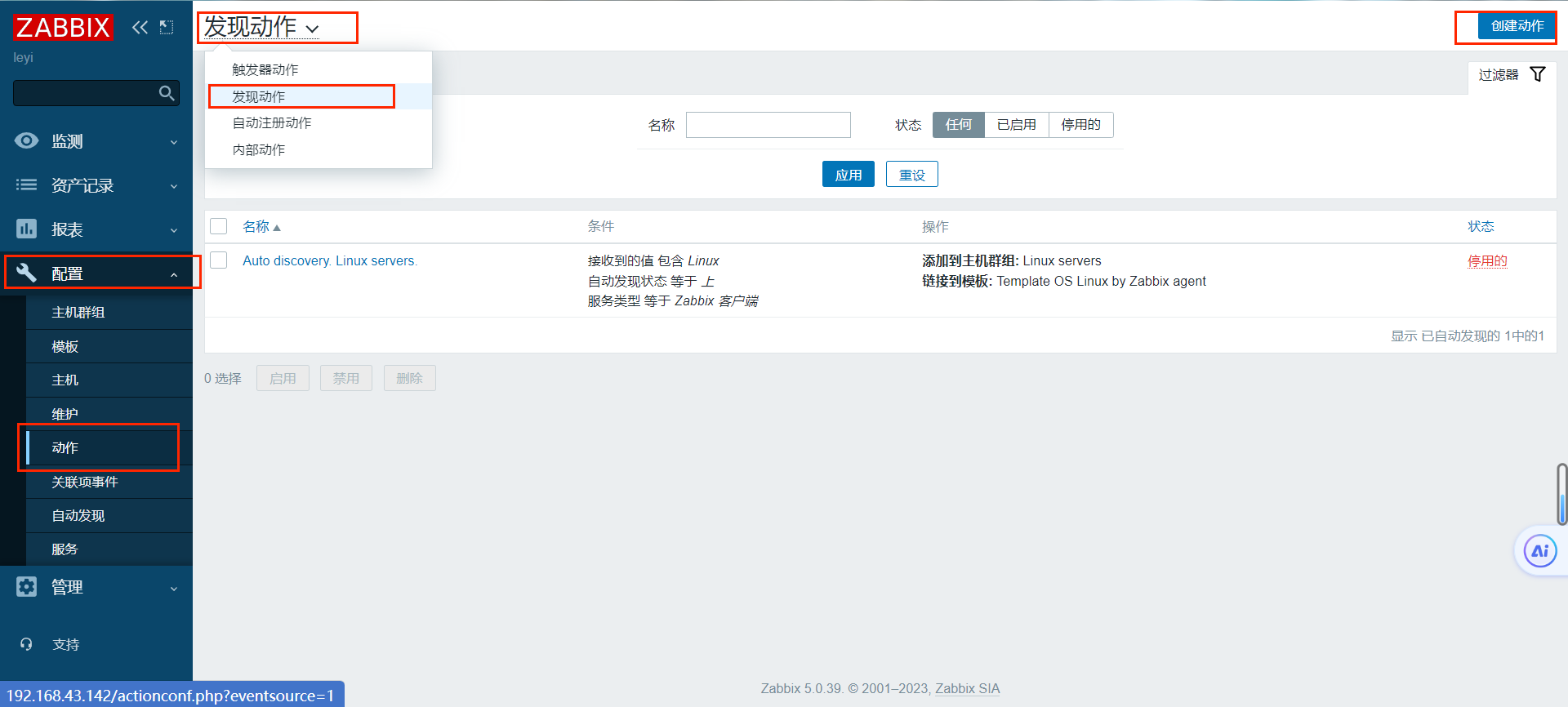Open the Zabbix SIA footer link
Viewport: 1568px width, 707px height.
coord(967,688)
